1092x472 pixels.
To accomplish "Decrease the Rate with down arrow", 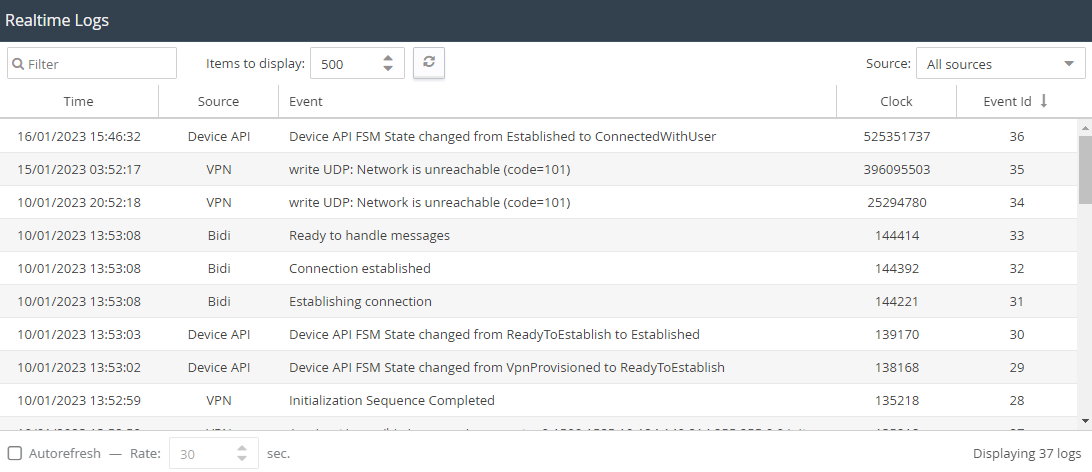I will click(242, 459).
